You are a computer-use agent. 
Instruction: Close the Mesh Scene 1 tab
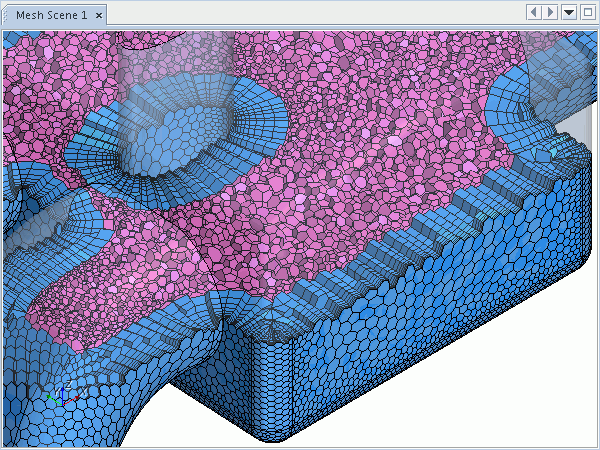[100, 16]
